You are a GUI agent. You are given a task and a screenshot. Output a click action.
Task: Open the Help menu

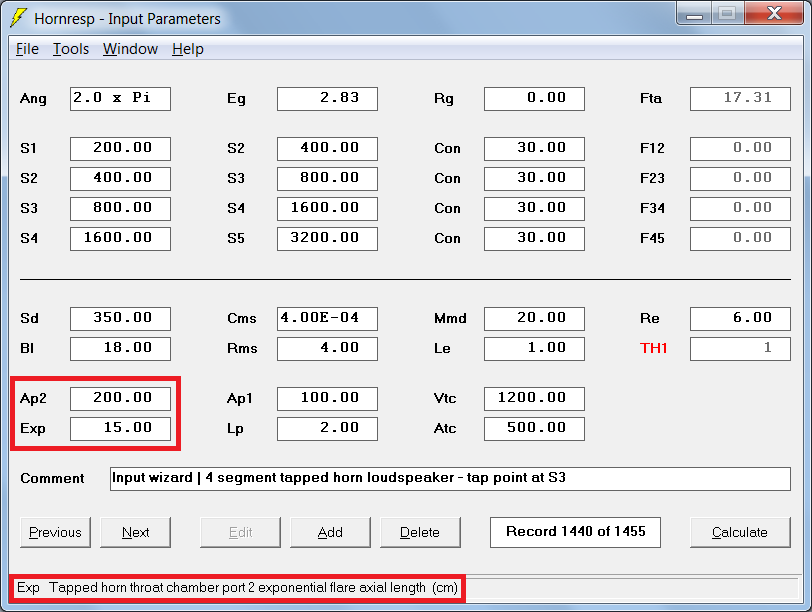point(187,49)
